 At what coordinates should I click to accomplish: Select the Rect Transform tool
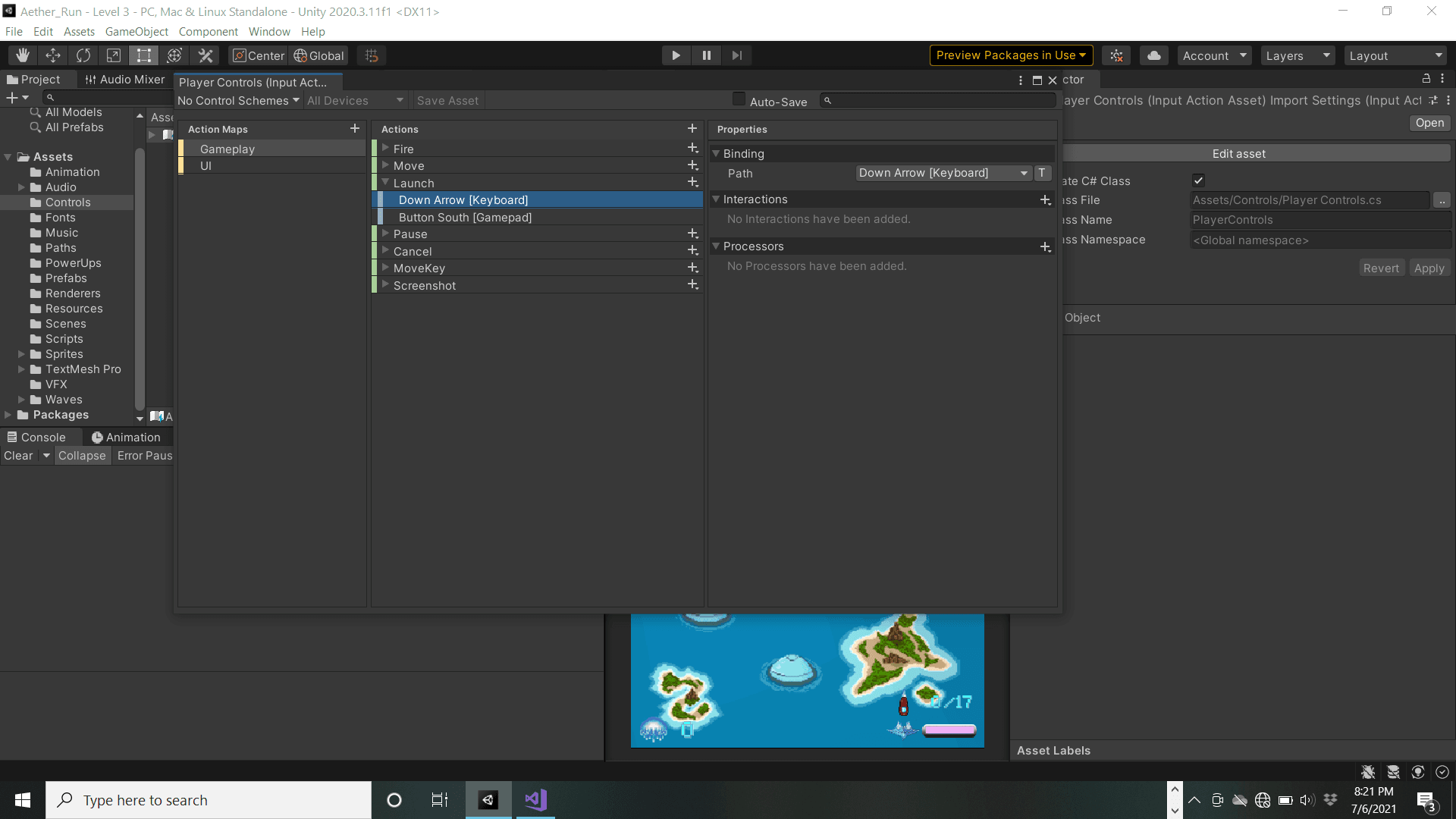tap(144, 55)
